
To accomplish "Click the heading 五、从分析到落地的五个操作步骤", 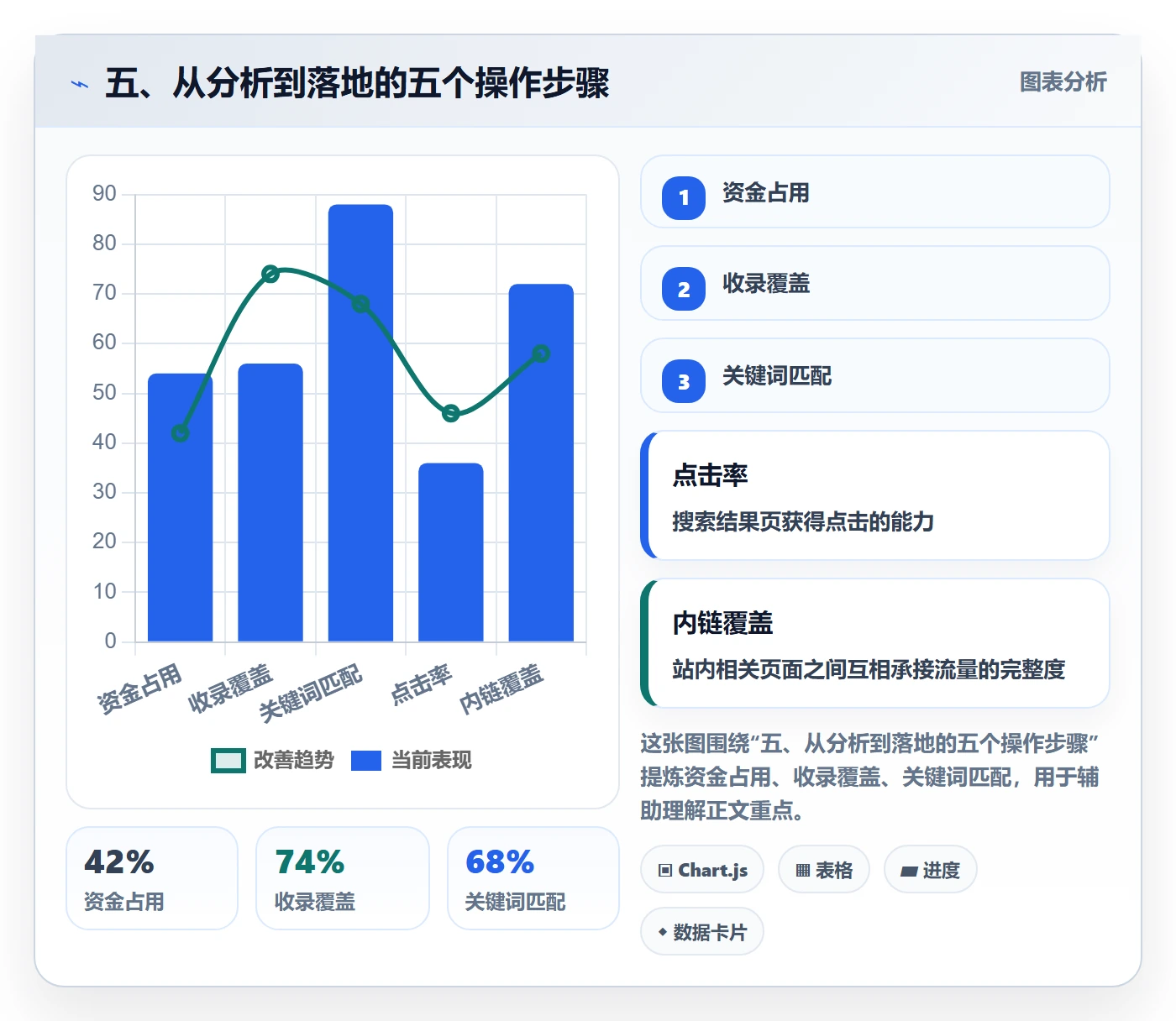I will (357, 84).
